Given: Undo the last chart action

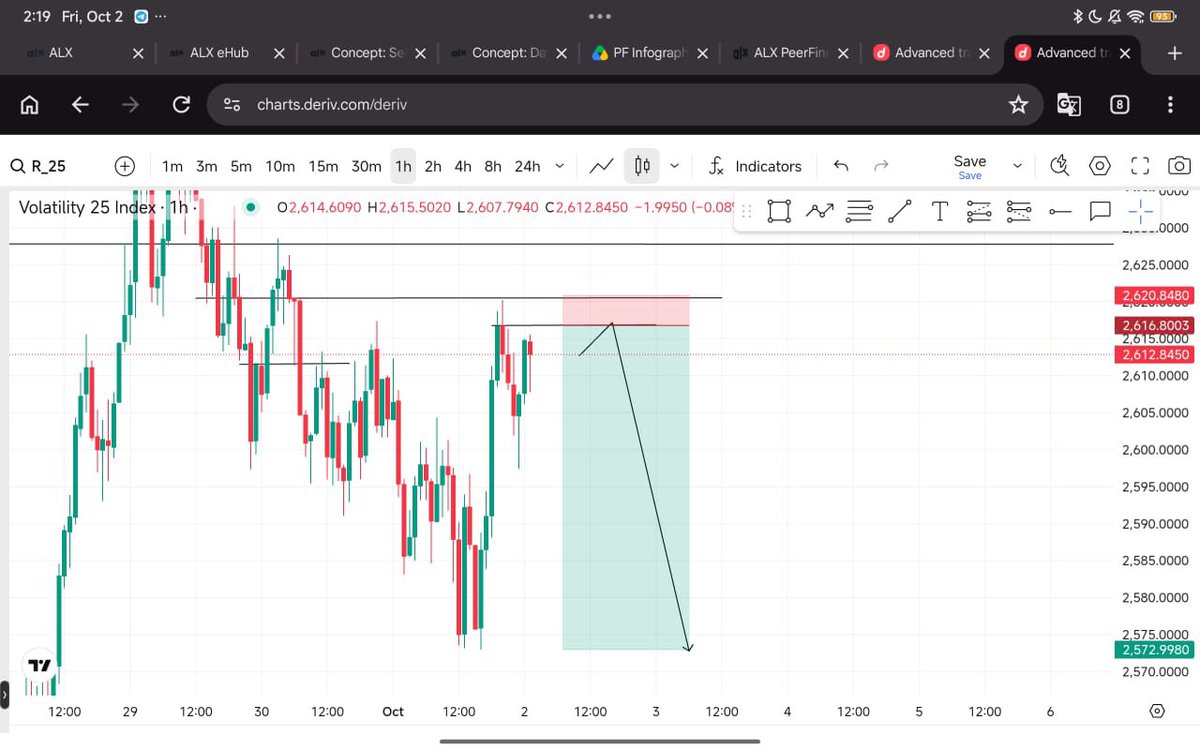Looking at the screenshot, I should point(841,166).
